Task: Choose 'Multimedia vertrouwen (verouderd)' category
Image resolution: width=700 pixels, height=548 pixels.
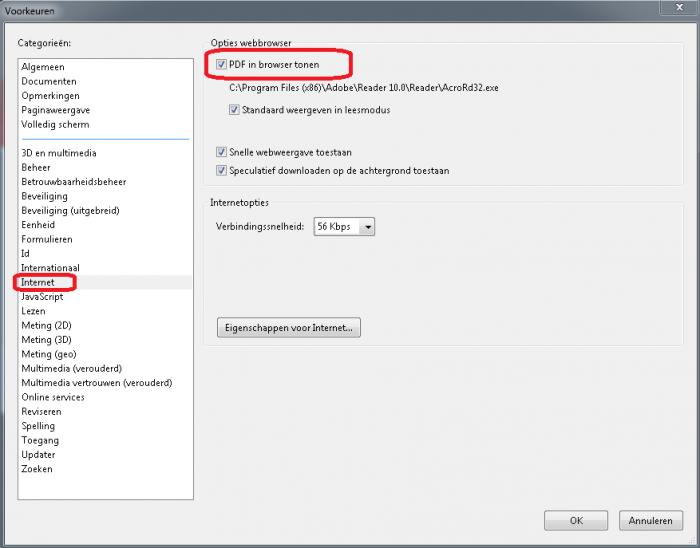Action: pyautogui.click(x=97, y=382)
